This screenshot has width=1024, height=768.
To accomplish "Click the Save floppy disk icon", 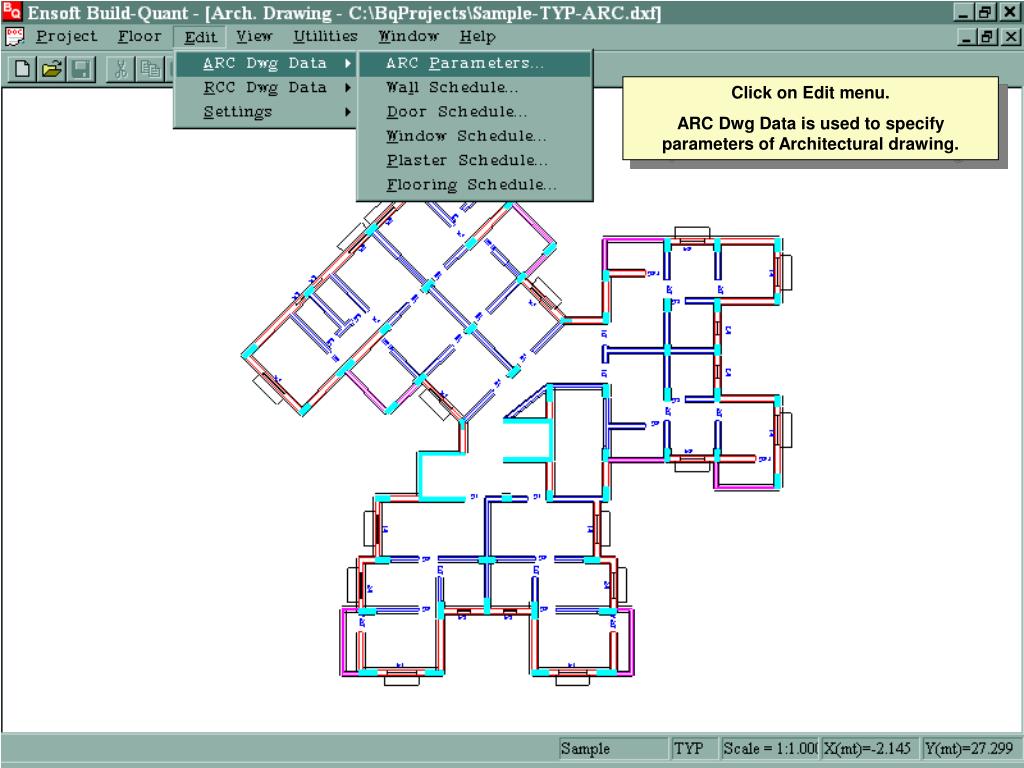I will click(81, 69).
